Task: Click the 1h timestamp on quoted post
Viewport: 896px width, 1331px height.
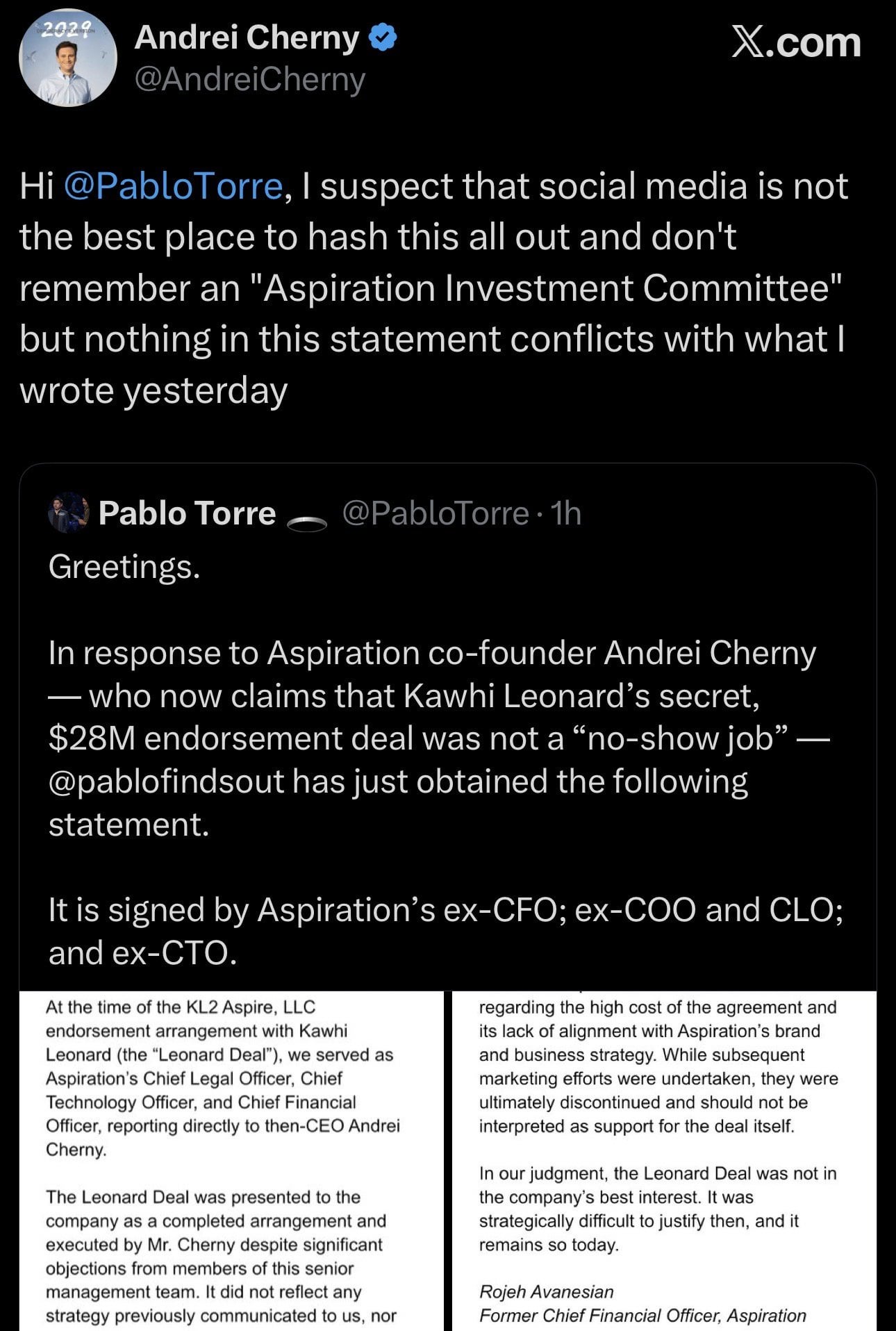Action: tap(565, 513)
